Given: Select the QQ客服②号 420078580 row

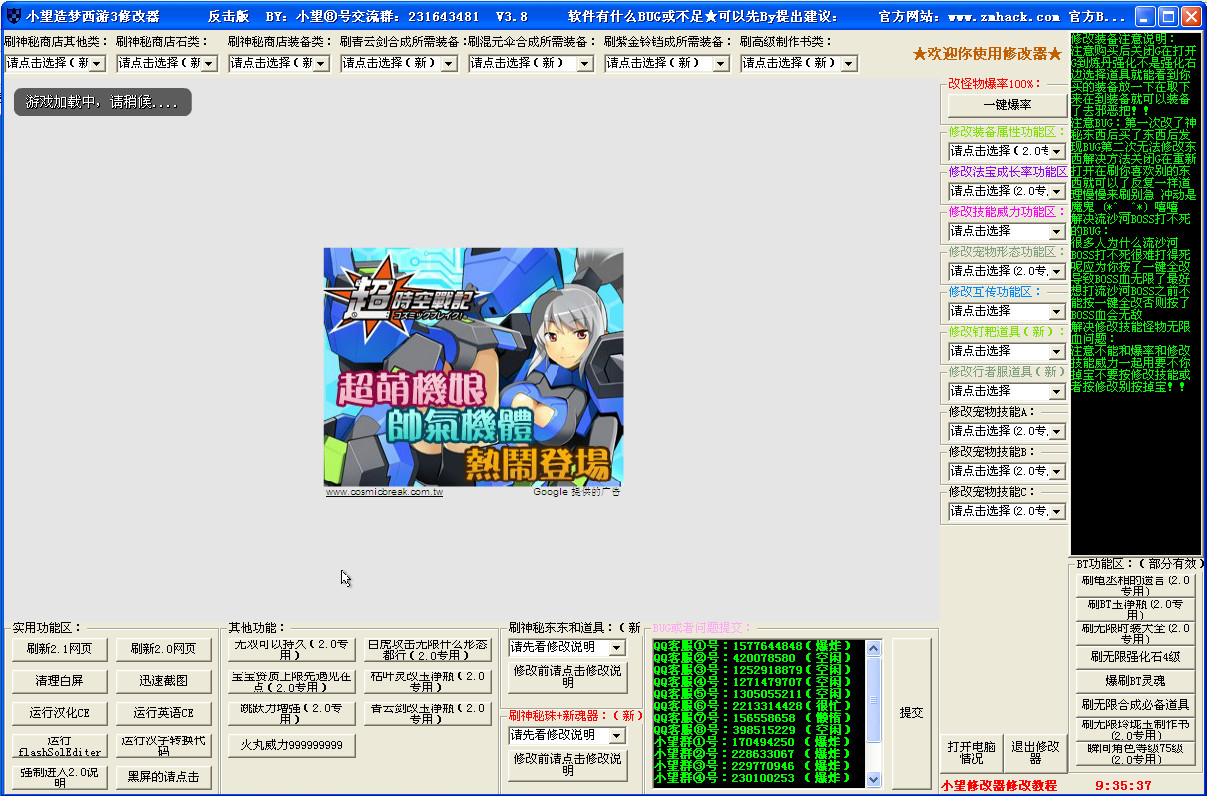Looking at the screenshot, I should click(x=752, y=658).
